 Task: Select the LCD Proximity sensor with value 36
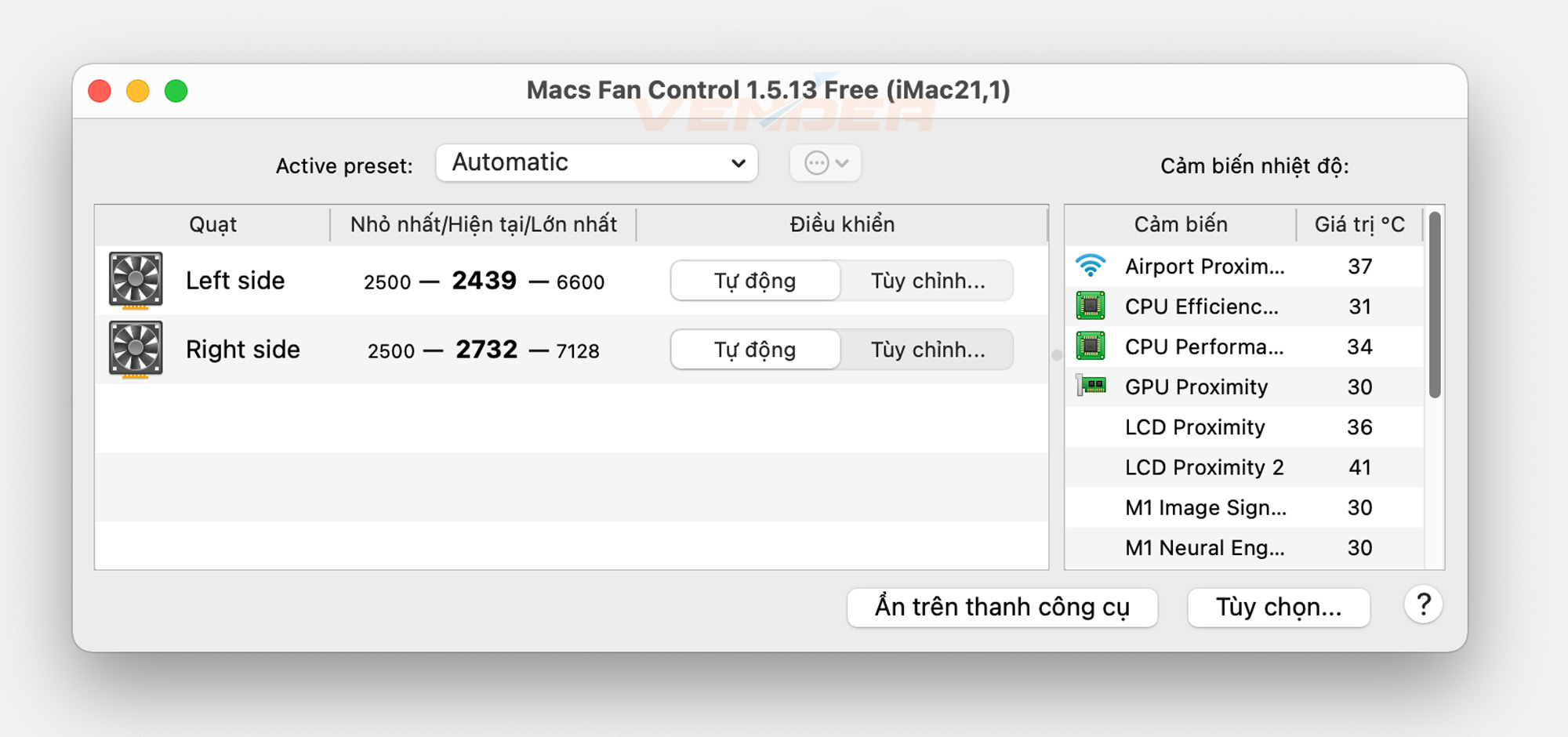coord(1244,427)
